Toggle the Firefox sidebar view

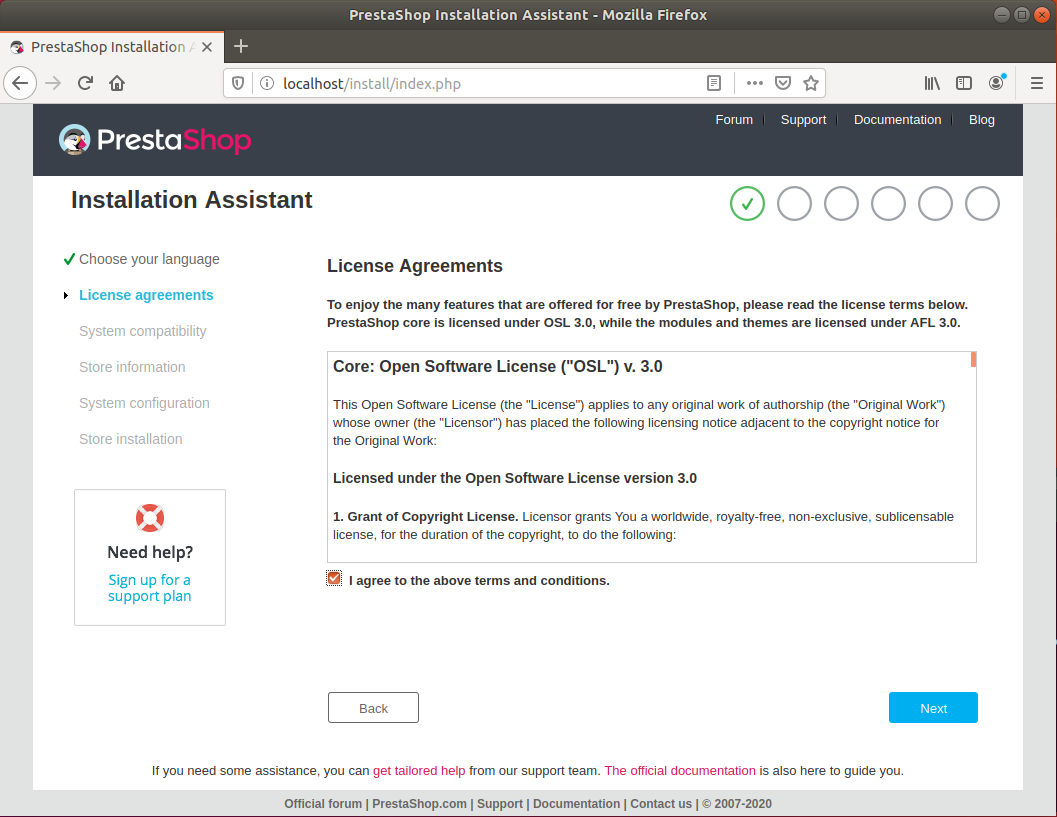coord(963,83)
